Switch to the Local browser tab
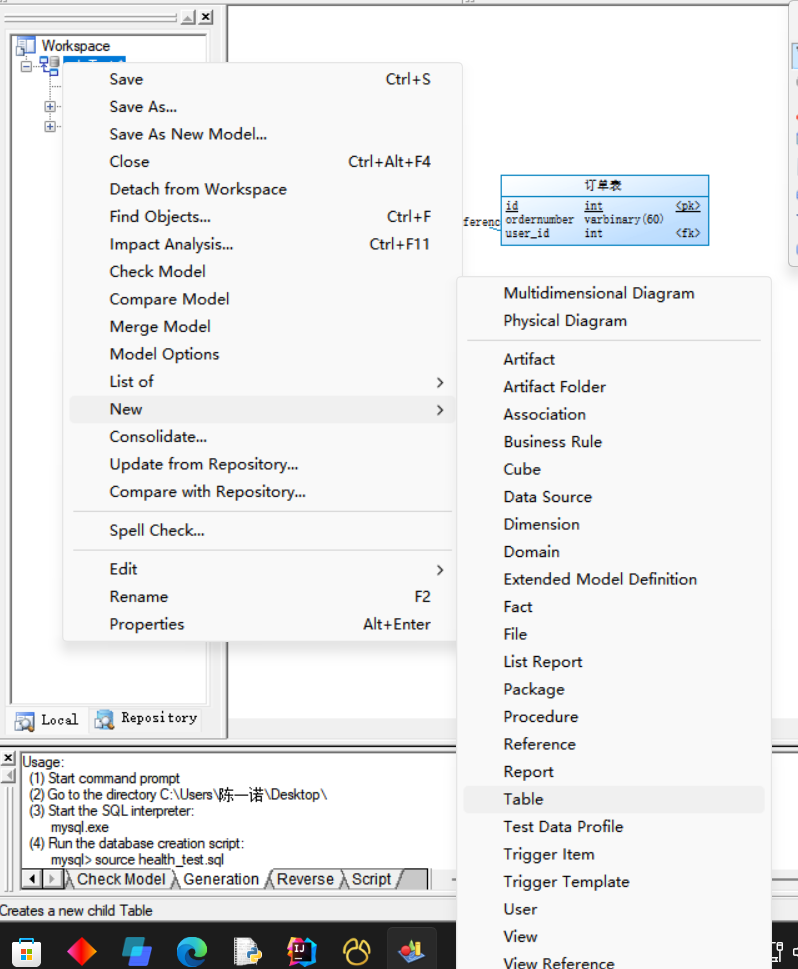This screenshot has width=798, height=969. pos(48,720)
